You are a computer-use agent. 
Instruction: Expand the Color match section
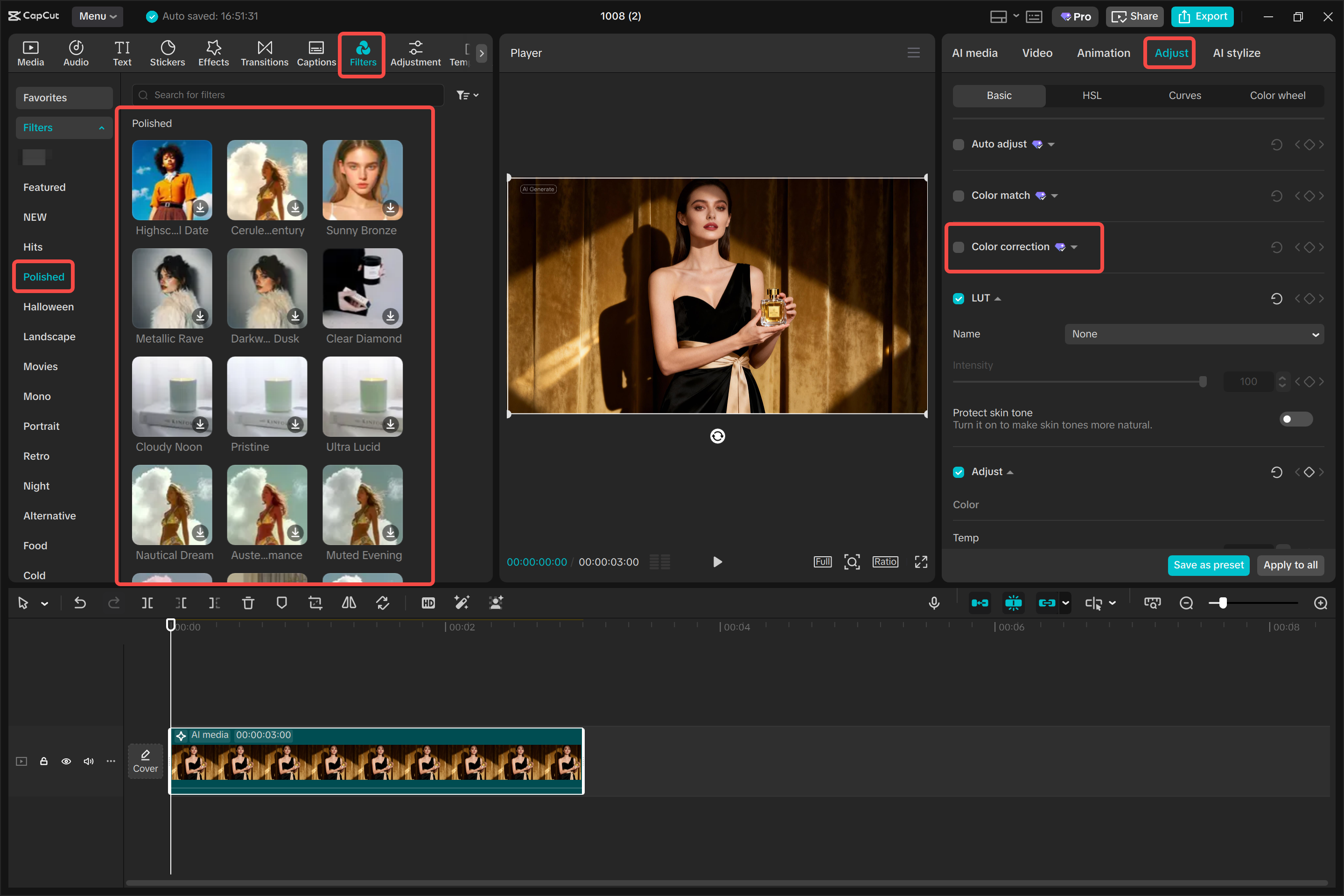[1055, 196]
